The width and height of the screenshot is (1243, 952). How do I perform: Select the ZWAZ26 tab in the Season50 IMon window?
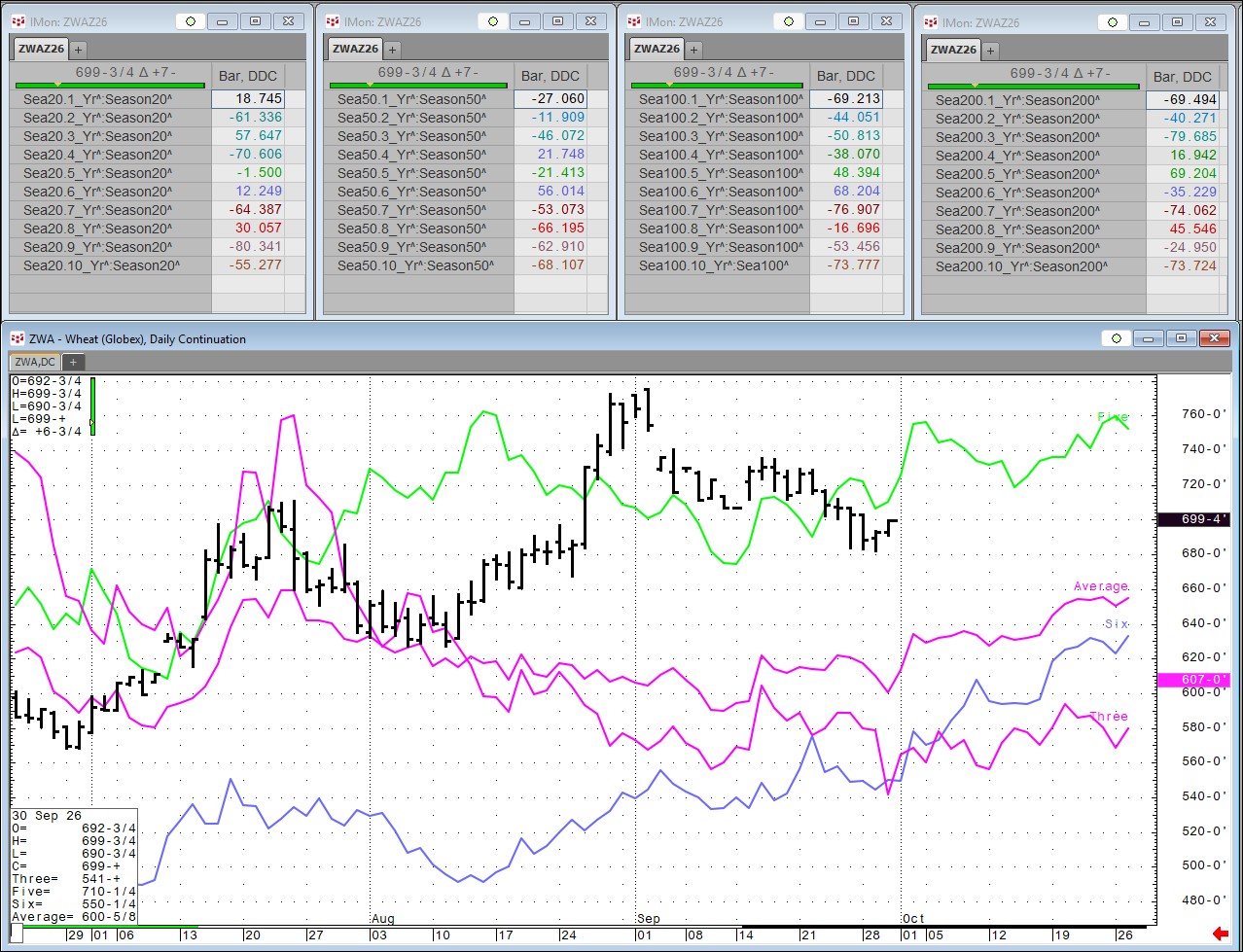(x=355, y=50)
